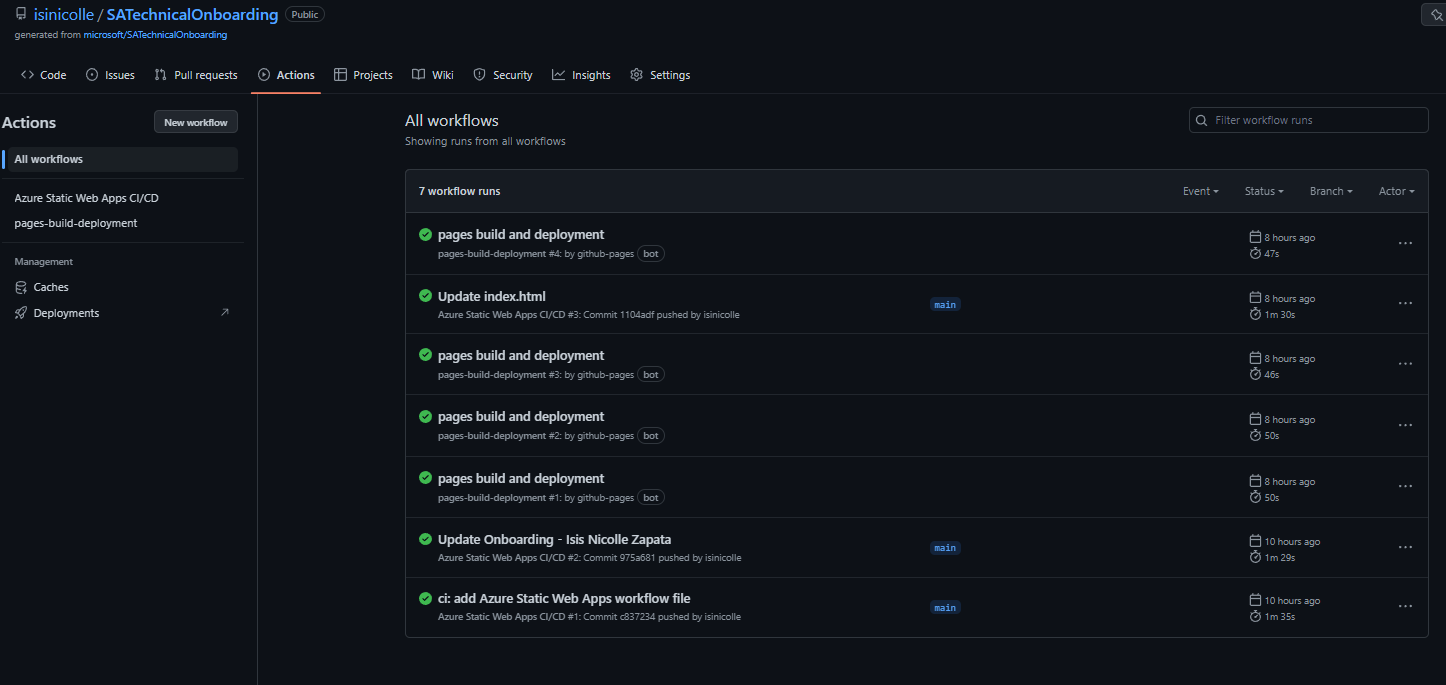Select the Azure Static Web Apps CI/CD workflow
The image size is (1446, 685).
click(86, 198)
